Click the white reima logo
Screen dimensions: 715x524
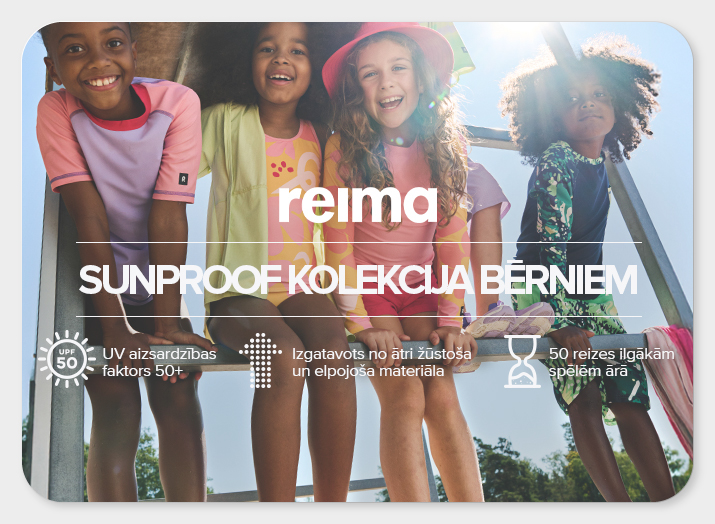(358, 204)
